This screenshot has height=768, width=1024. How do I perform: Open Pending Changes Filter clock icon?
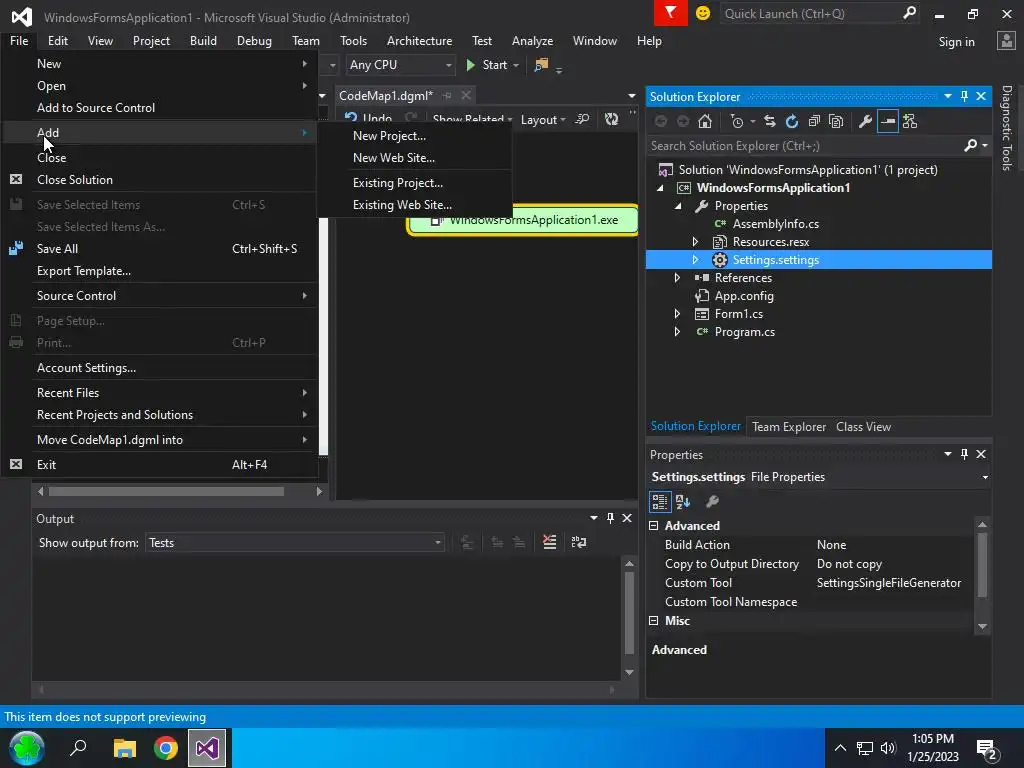coord(737,121)
